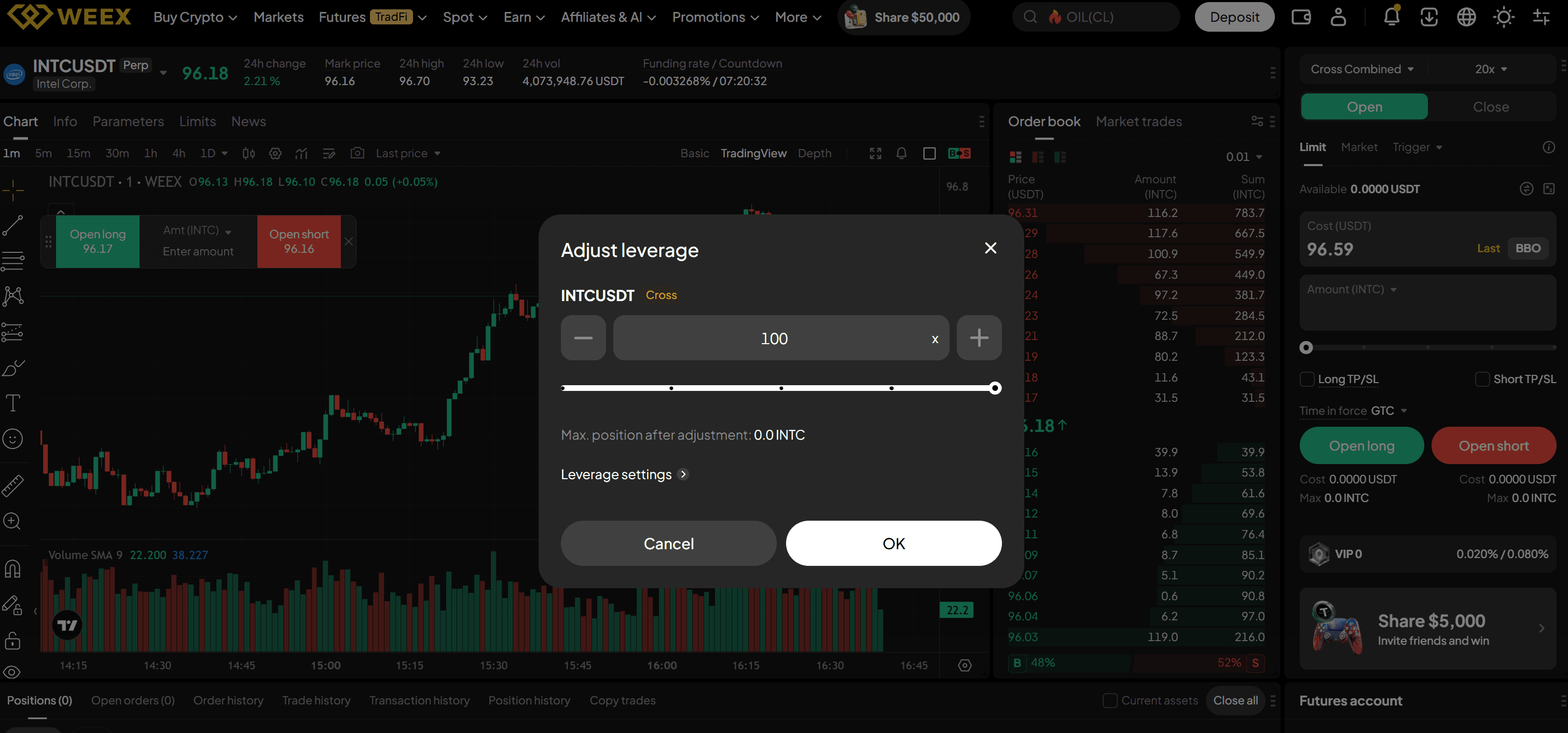Toggle the single-pane chart layout square
Image resolution: width=1568 pixels, height=733 pixels.
929,154
